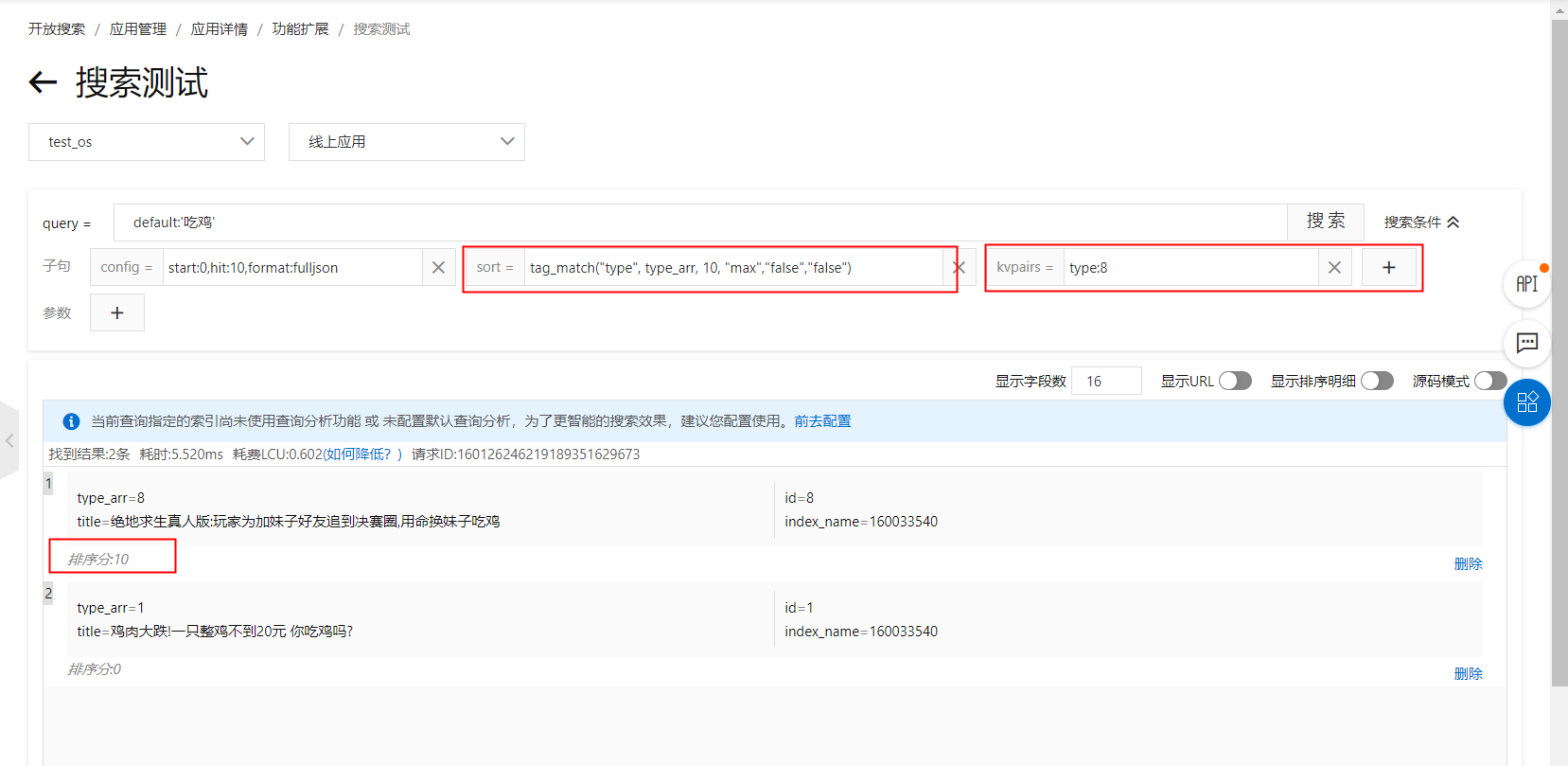This screenshot has height=766, width=1568.
Task: Click the 排序分:10 score text
Action: 98,560
